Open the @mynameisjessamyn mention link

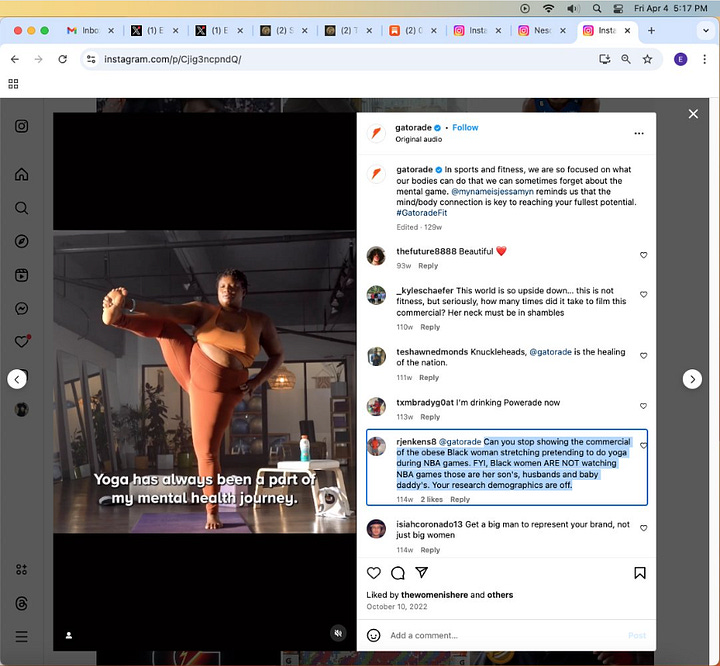point(492,192)
